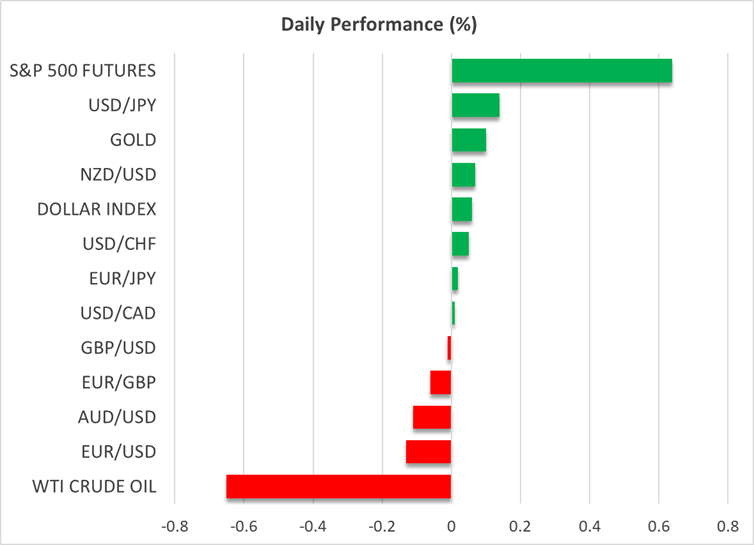The image size is (754, 545).
Task: Select the USD/CHF green bar
Action: 460,244
